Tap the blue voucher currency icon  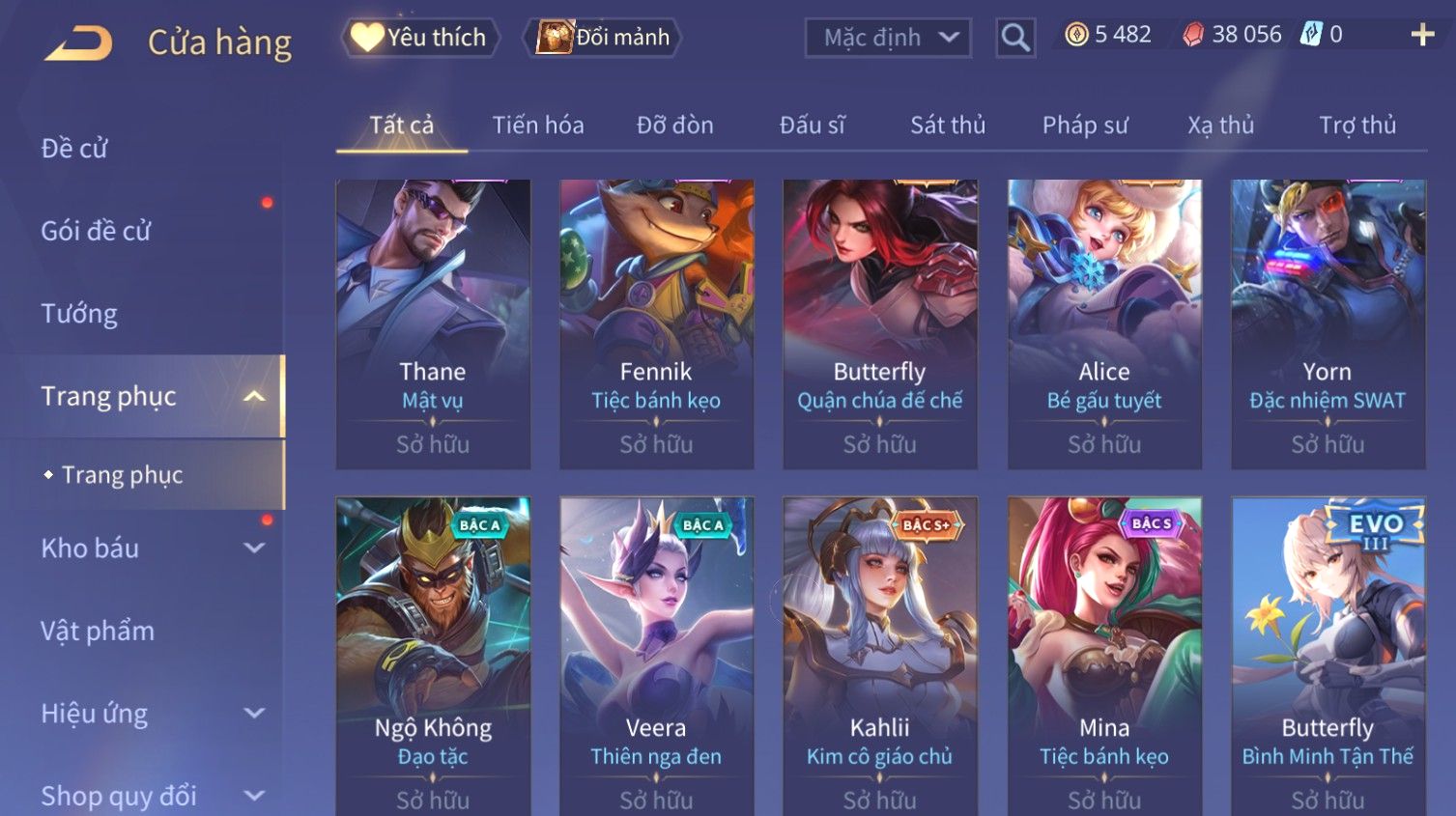[x=1310, y=35]
